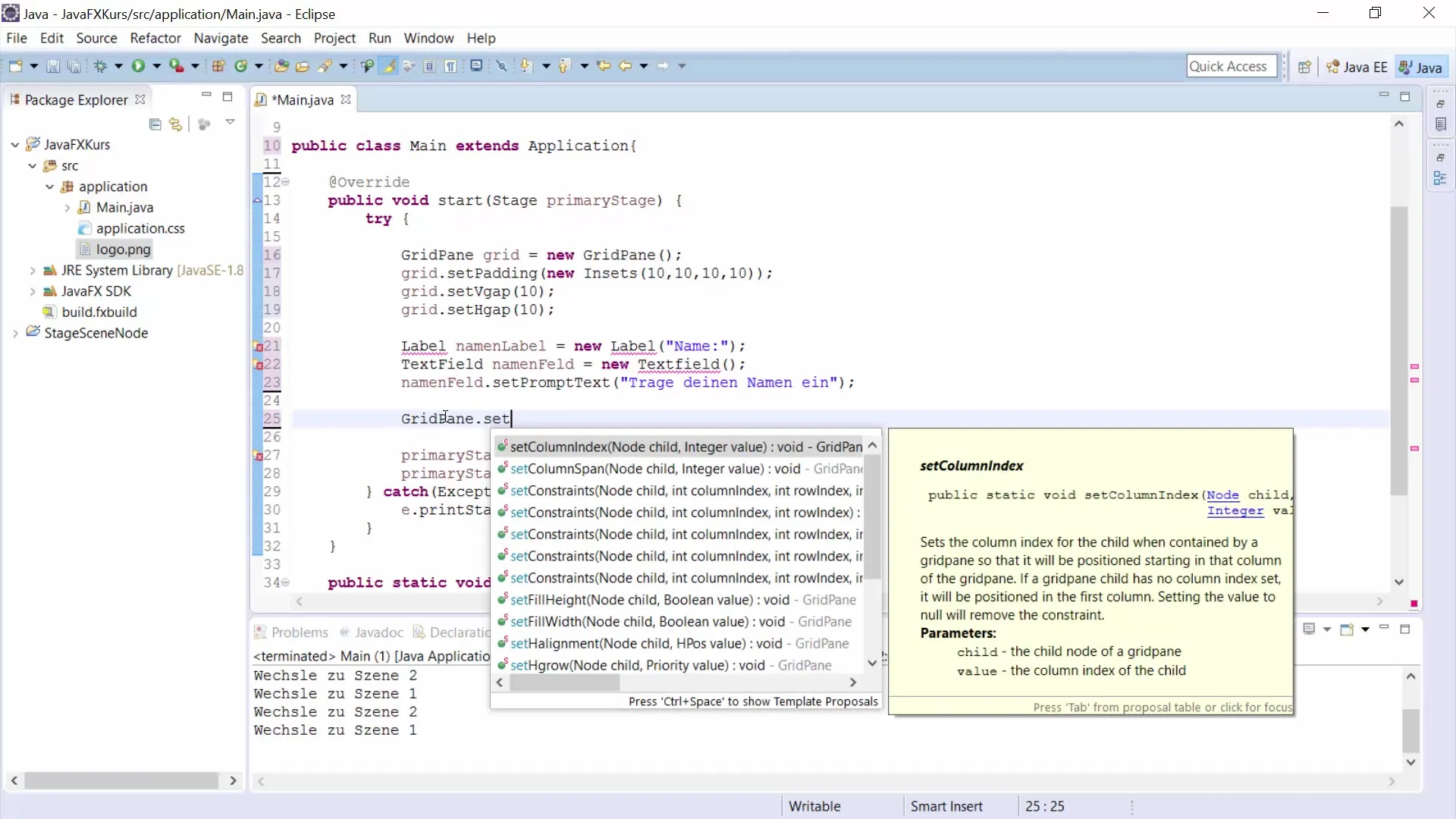
Task: Open the Run button dropdown arrow
Action: coord(156,67)
